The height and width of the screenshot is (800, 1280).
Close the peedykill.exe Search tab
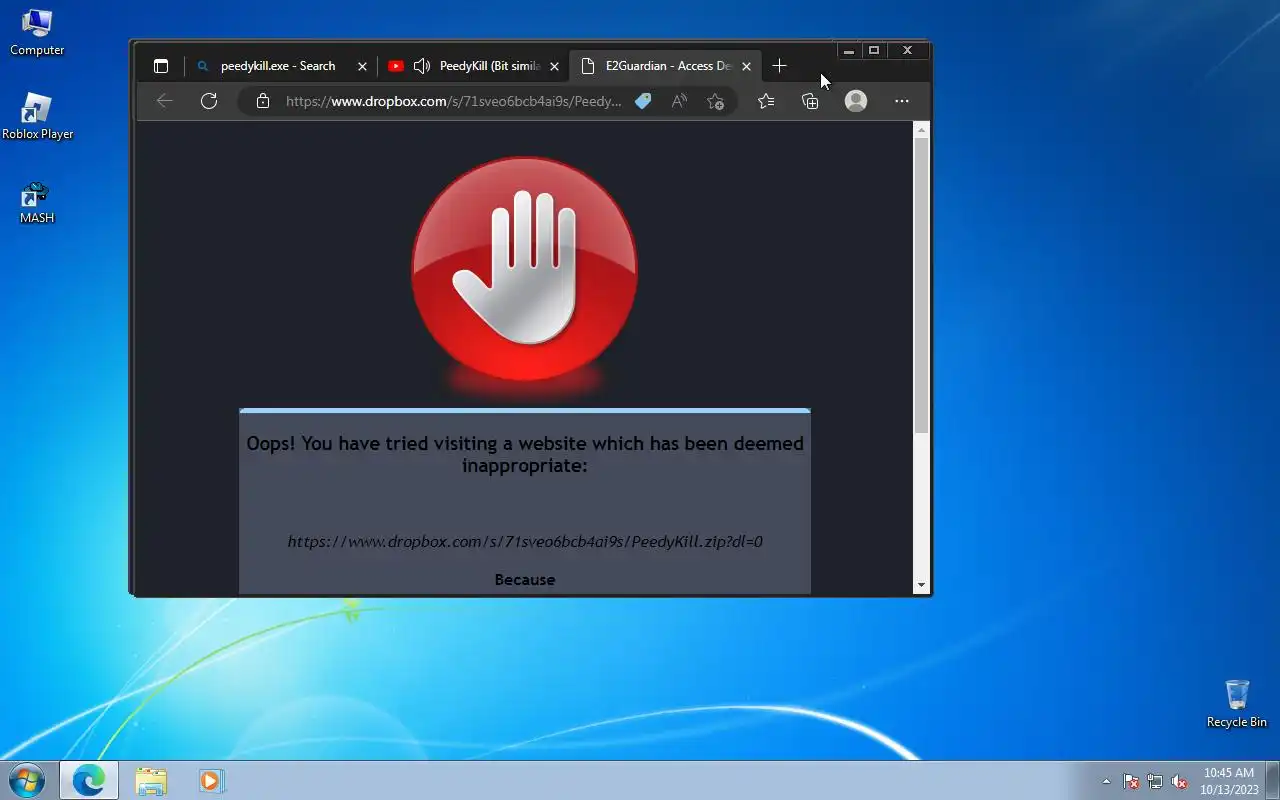click(x=362, y=66)
